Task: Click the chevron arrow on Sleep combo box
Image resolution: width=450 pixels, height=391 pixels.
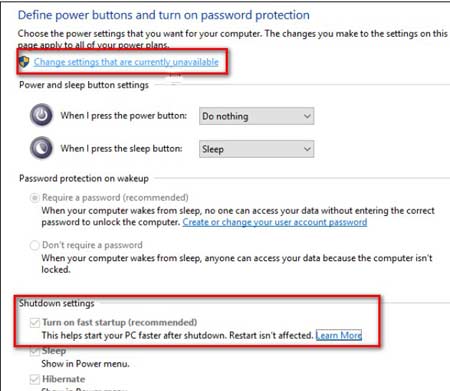Action: click(307, 149)
